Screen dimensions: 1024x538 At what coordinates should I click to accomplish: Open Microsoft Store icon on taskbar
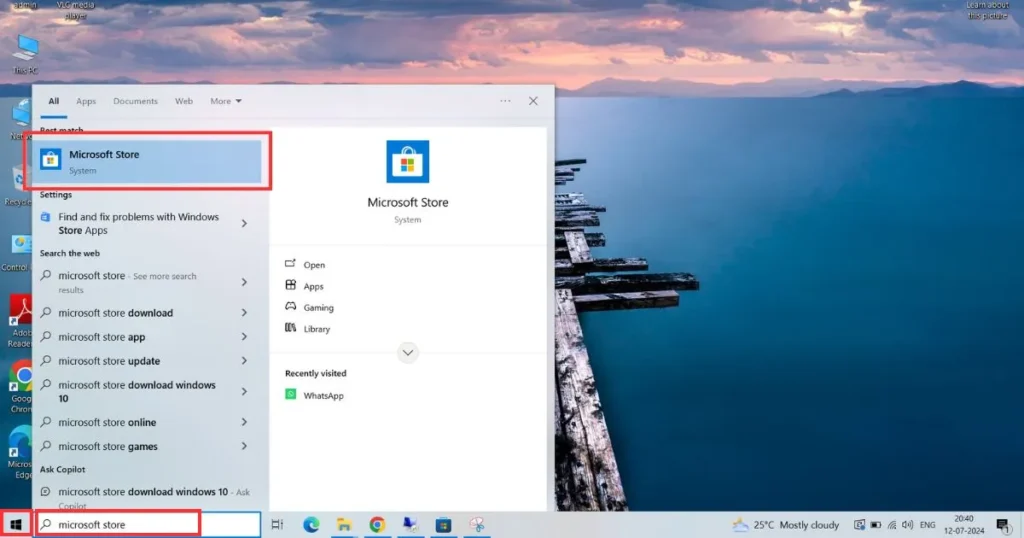[x=443, y=524]
